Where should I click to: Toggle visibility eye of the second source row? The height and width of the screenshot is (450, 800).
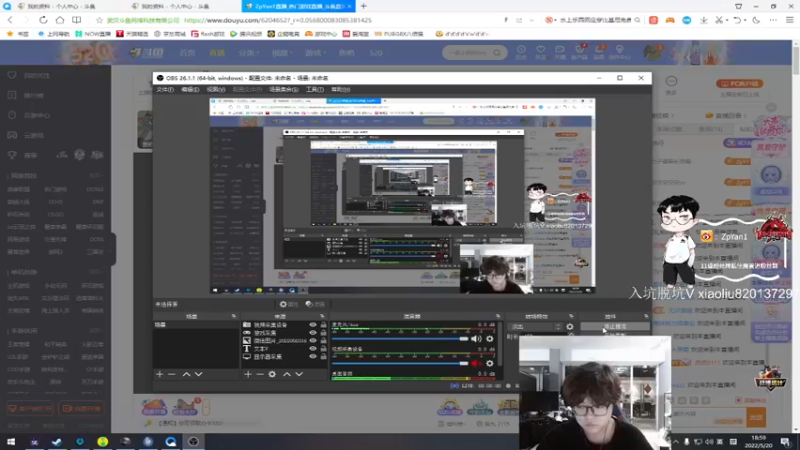click(313, 333)
